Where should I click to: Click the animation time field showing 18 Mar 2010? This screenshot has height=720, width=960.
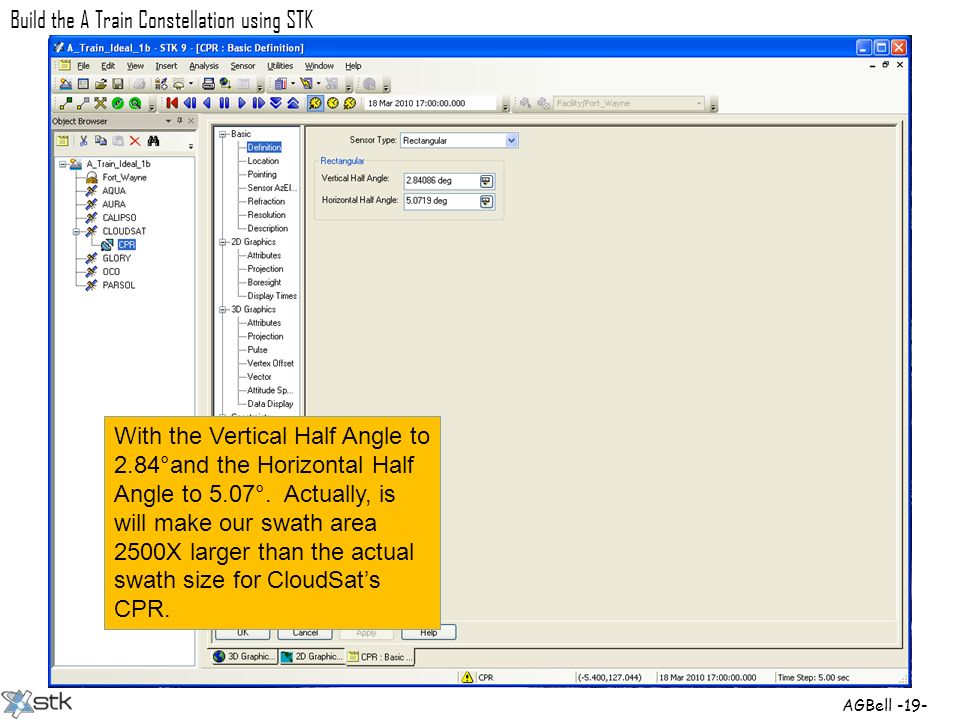tap(431, 103)
